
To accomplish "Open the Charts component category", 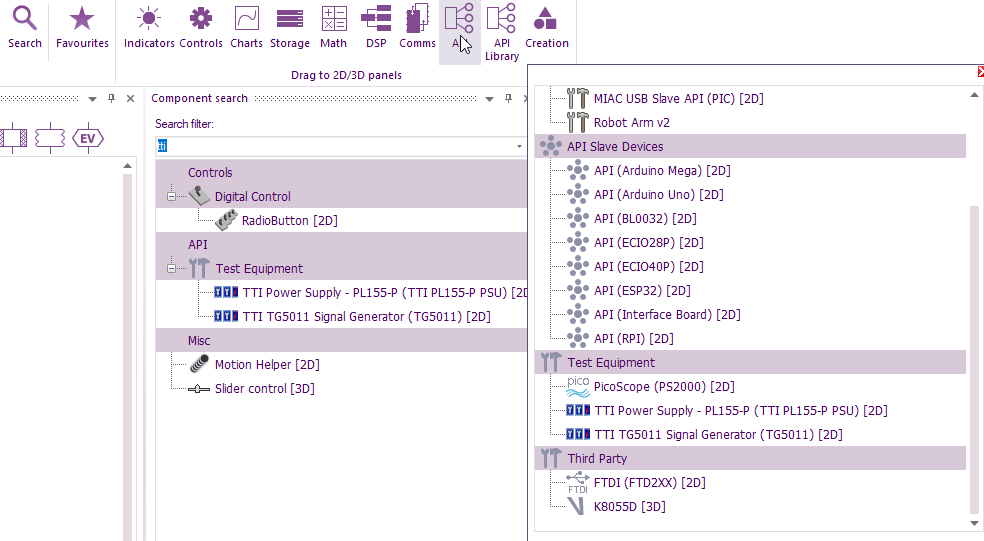I will click(x=246, y=27).
